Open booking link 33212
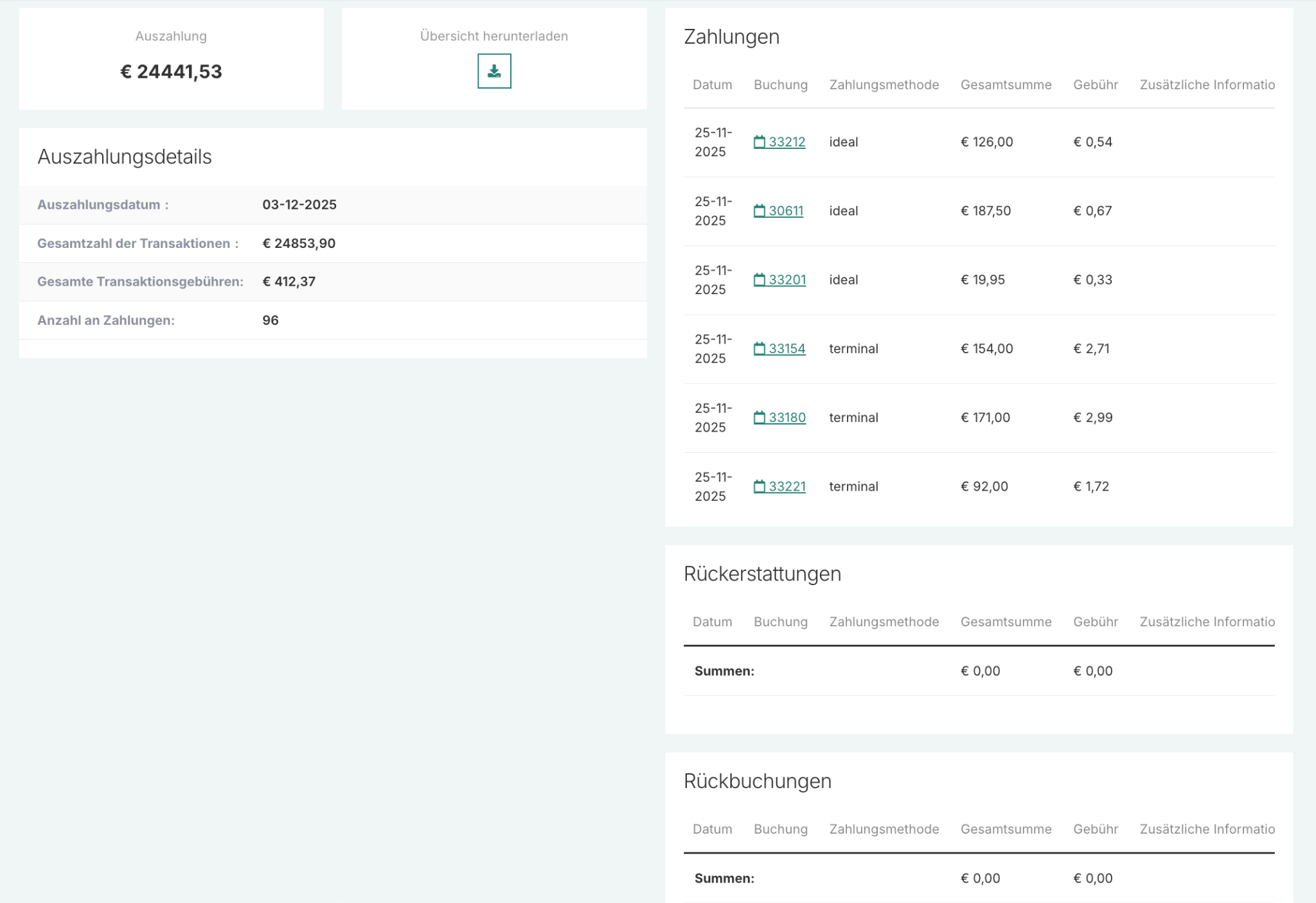 (x=787, y=142)
